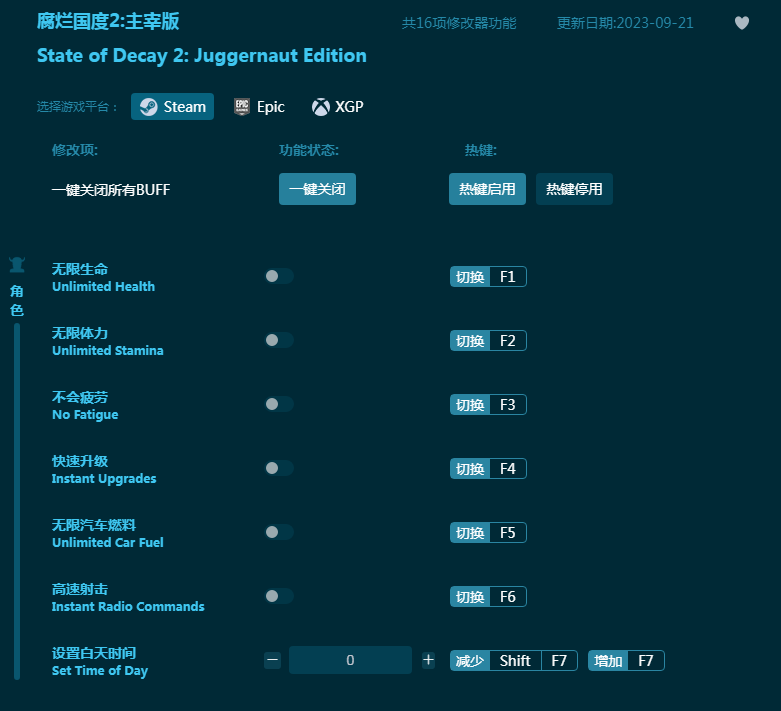781x711 pixels.
Task: Click the left sidebar scrollbar
Action: pyautogui.click(x=17, y=501)
